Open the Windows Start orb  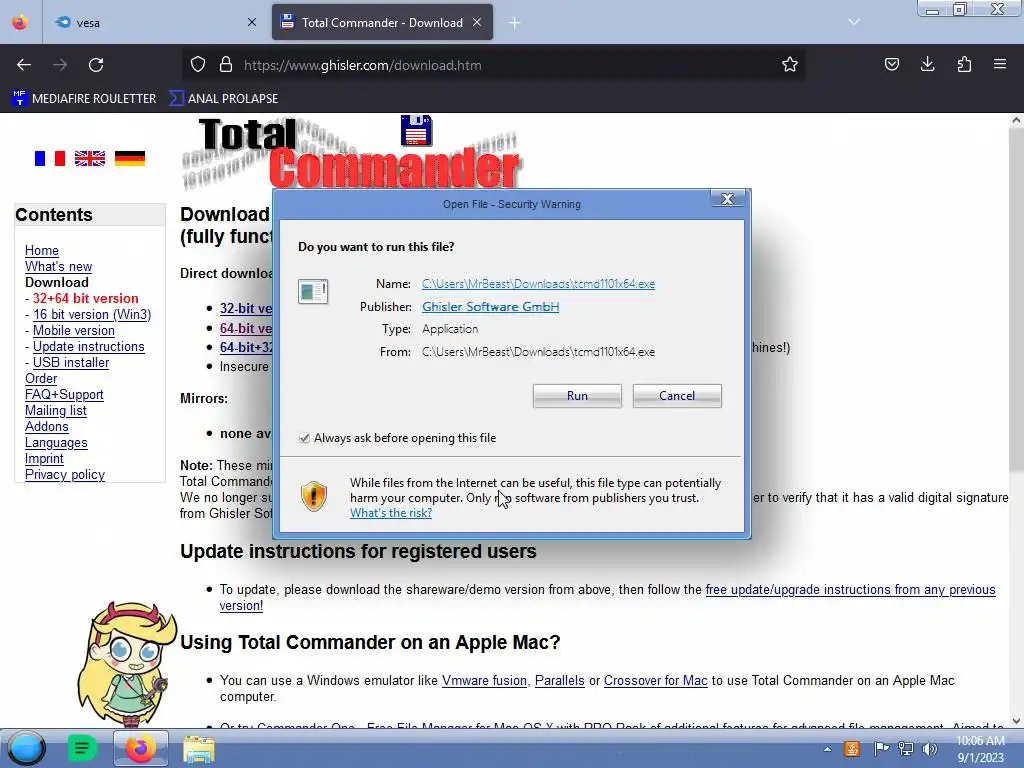[26, 748]
